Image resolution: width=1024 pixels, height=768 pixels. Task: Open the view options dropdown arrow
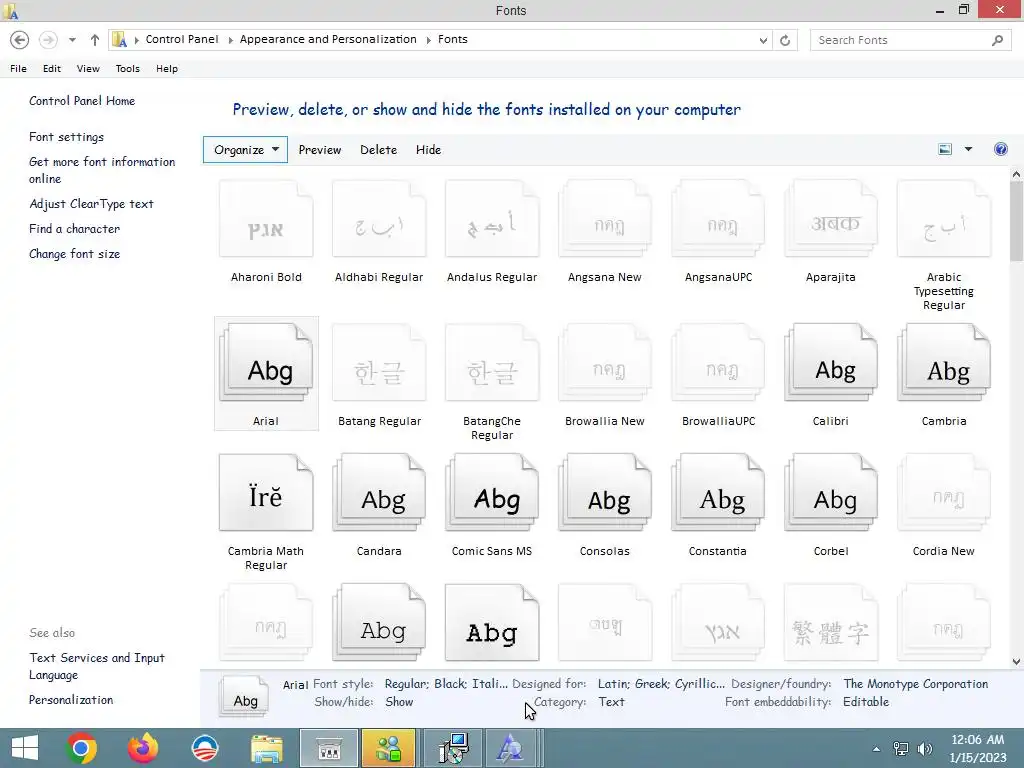pos(968,150)
